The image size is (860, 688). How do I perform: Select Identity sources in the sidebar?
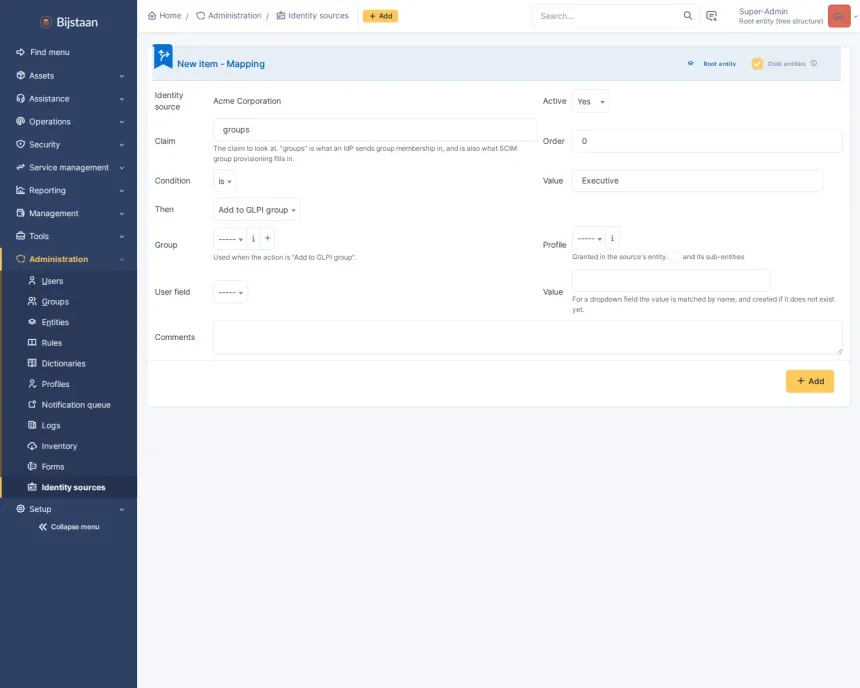pyautogui.click(x=70, y=487)
